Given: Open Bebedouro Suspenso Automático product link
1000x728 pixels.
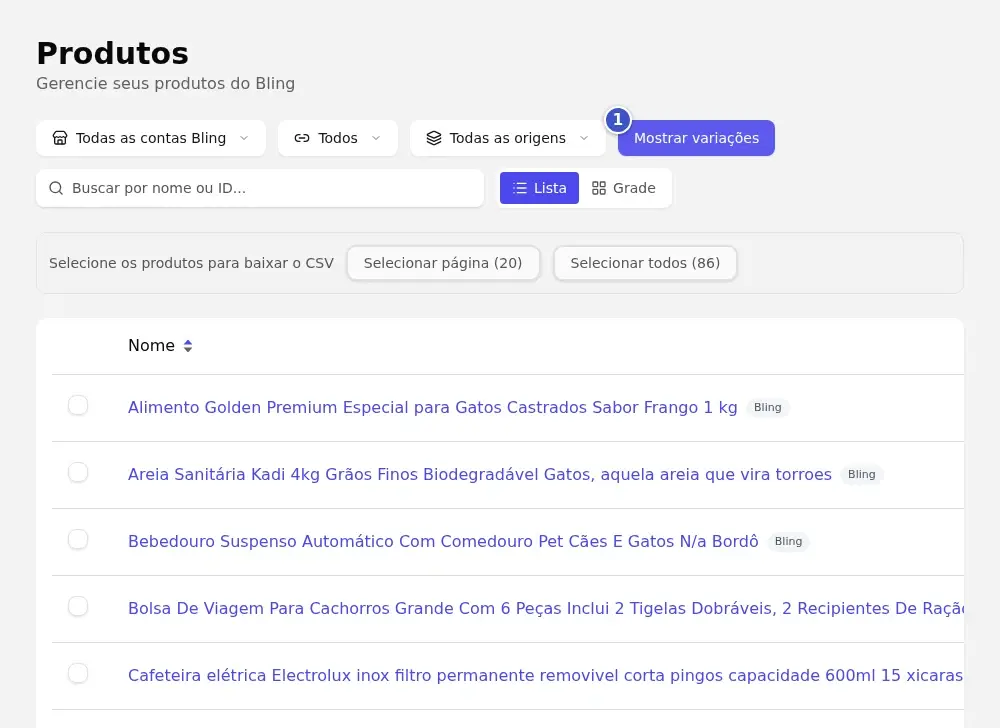Looking at the screenshot, I should [443, 541].
